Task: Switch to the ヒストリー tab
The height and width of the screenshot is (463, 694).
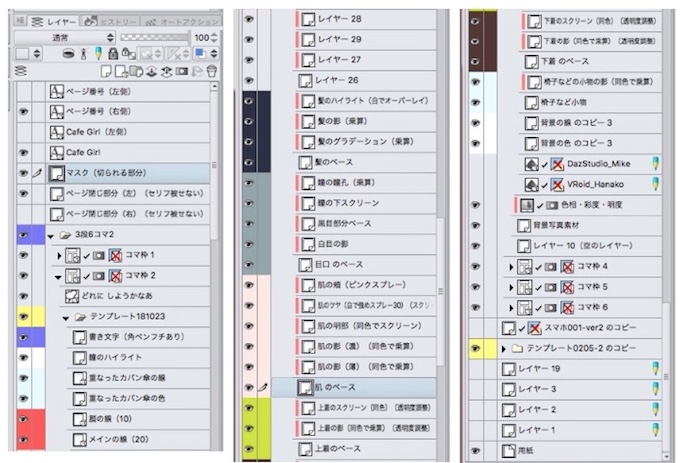Action: (111, 21)
